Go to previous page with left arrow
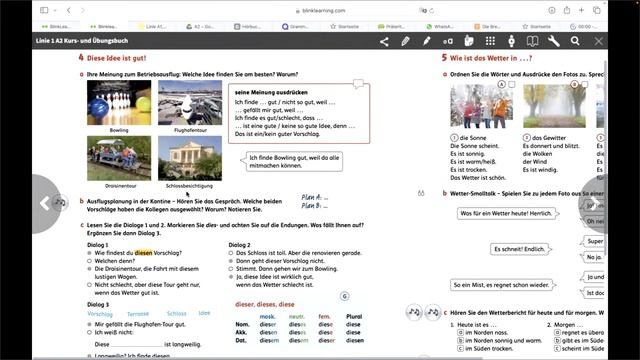Screen dimensions: 640x360 [44, 203]
